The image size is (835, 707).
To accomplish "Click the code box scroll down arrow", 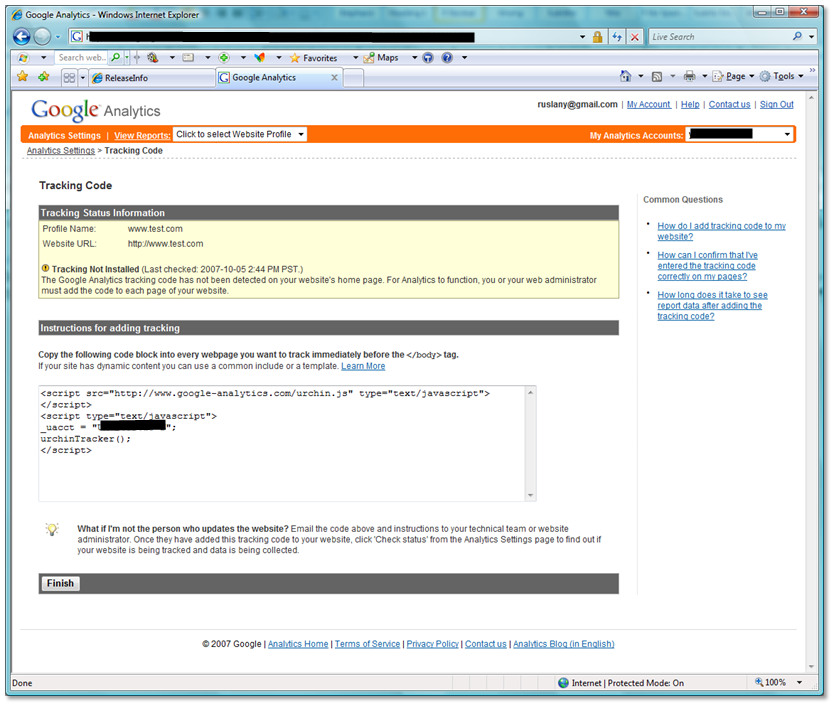I will tap(530, 495).
